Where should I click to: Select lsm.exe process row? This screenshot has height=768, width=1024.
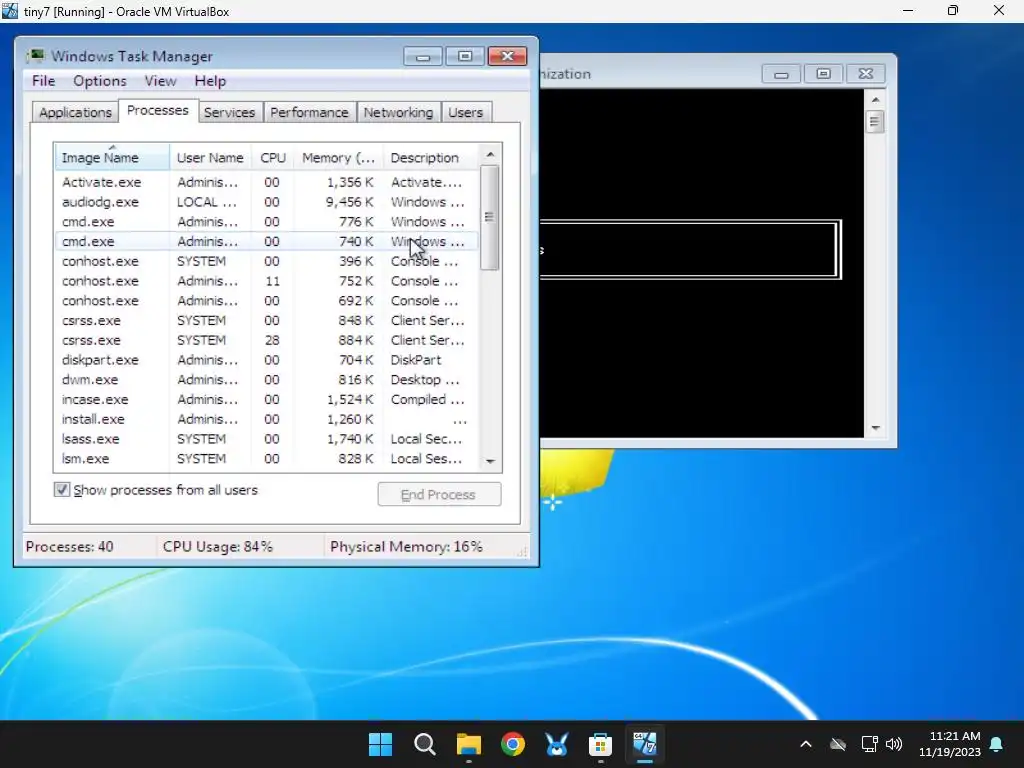(266, 458)
